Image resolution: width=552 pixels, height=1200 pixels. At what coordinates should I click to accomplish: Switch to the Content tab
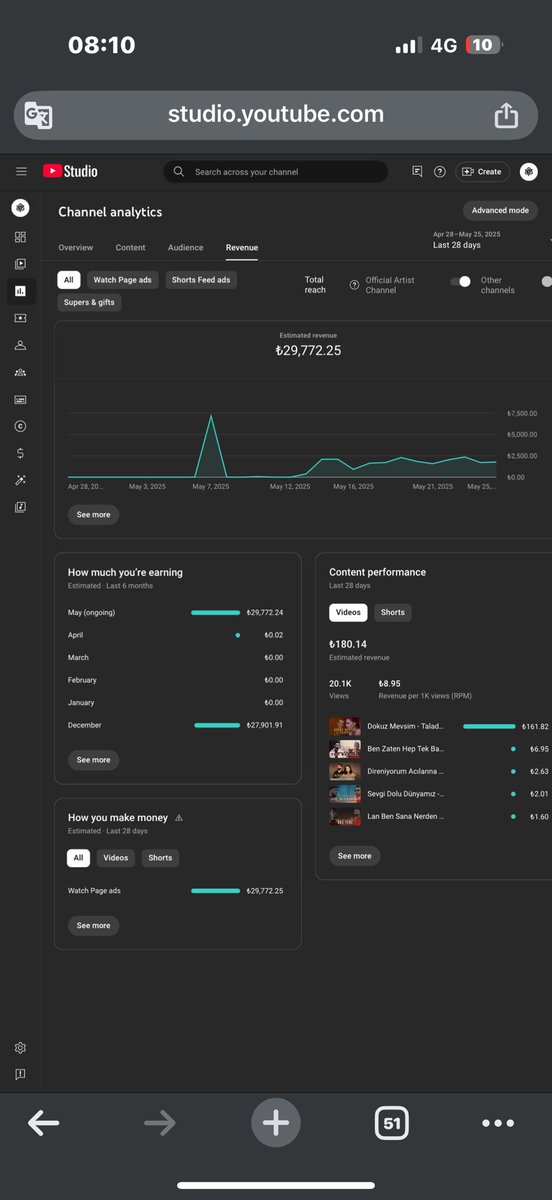[130, 247]
